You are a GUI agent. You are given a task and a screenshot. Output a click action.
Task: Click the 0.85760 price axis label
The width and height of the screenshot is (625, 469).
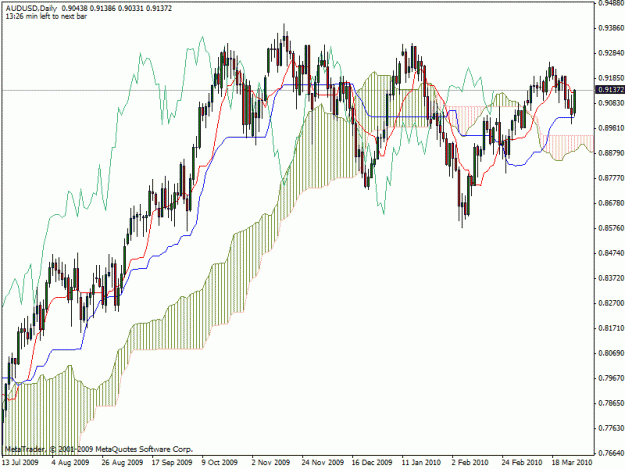point(610,228)
